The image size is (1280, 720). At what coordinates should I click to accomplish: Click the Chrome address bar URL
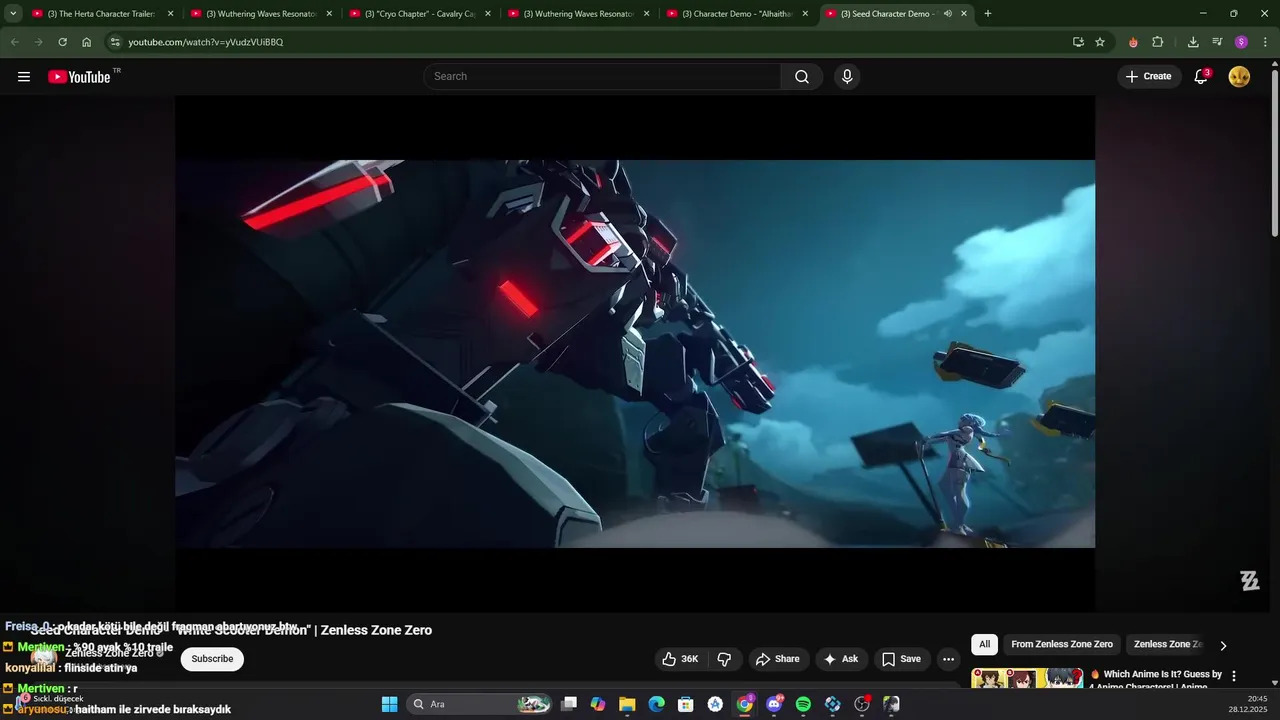(205, 42)
